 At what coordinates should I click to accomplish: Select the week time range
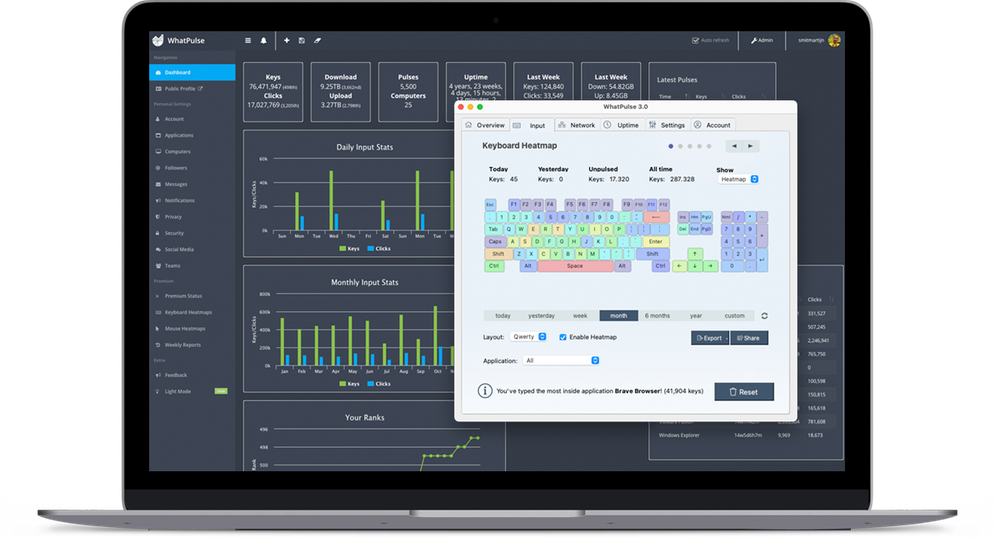(x=580, y=316)
